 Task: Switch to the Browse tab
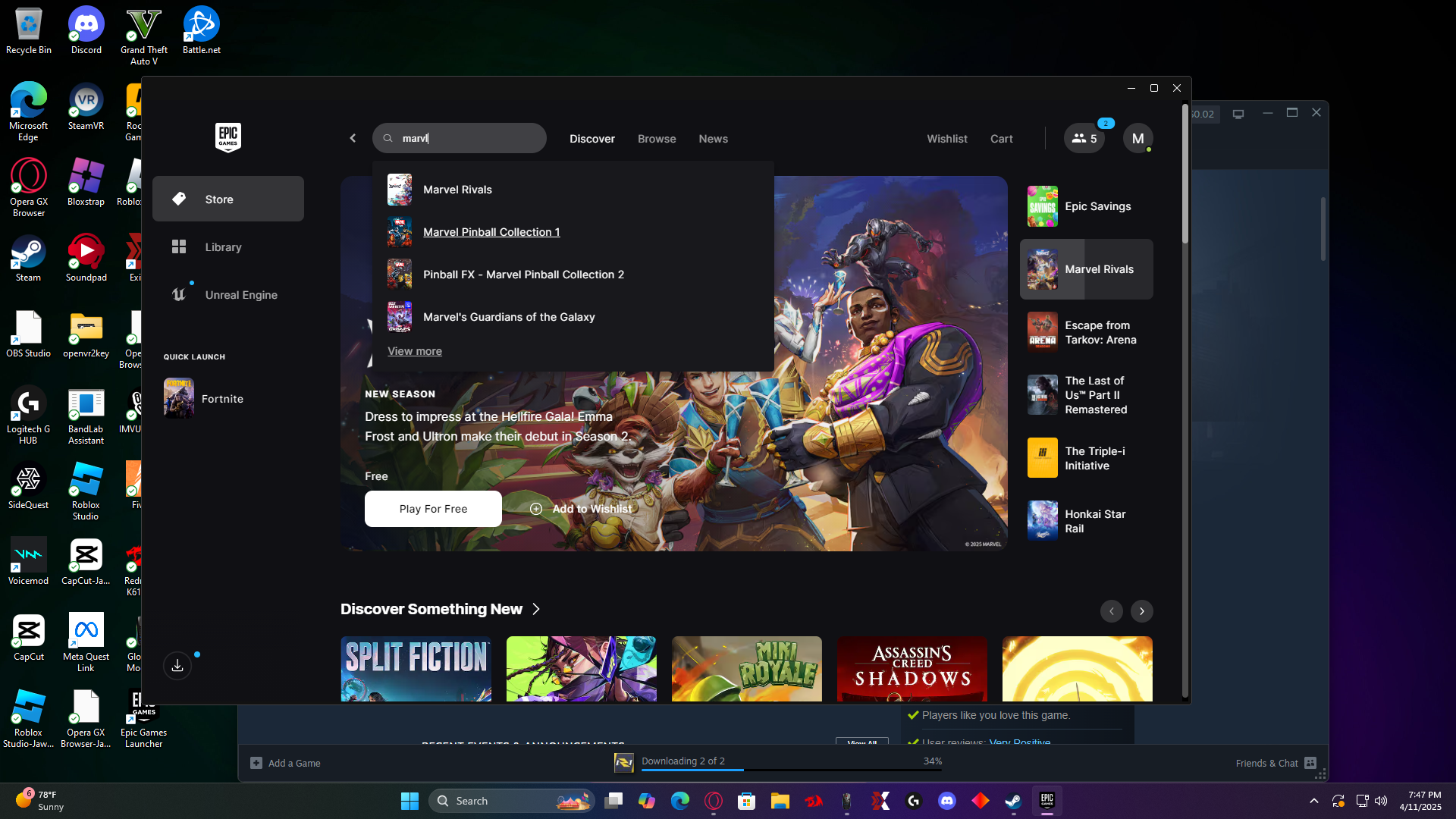click(x=657, y=139)
